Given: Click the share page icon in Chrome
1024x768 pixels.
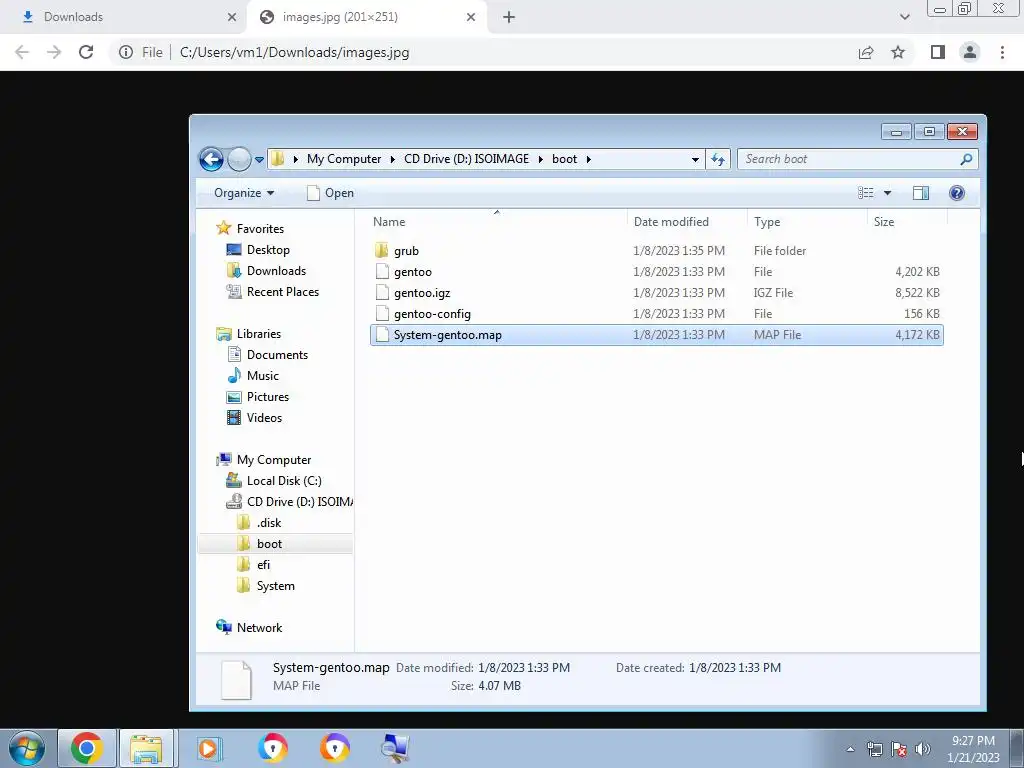Looking at the screenshot, I should pos(866,52).
